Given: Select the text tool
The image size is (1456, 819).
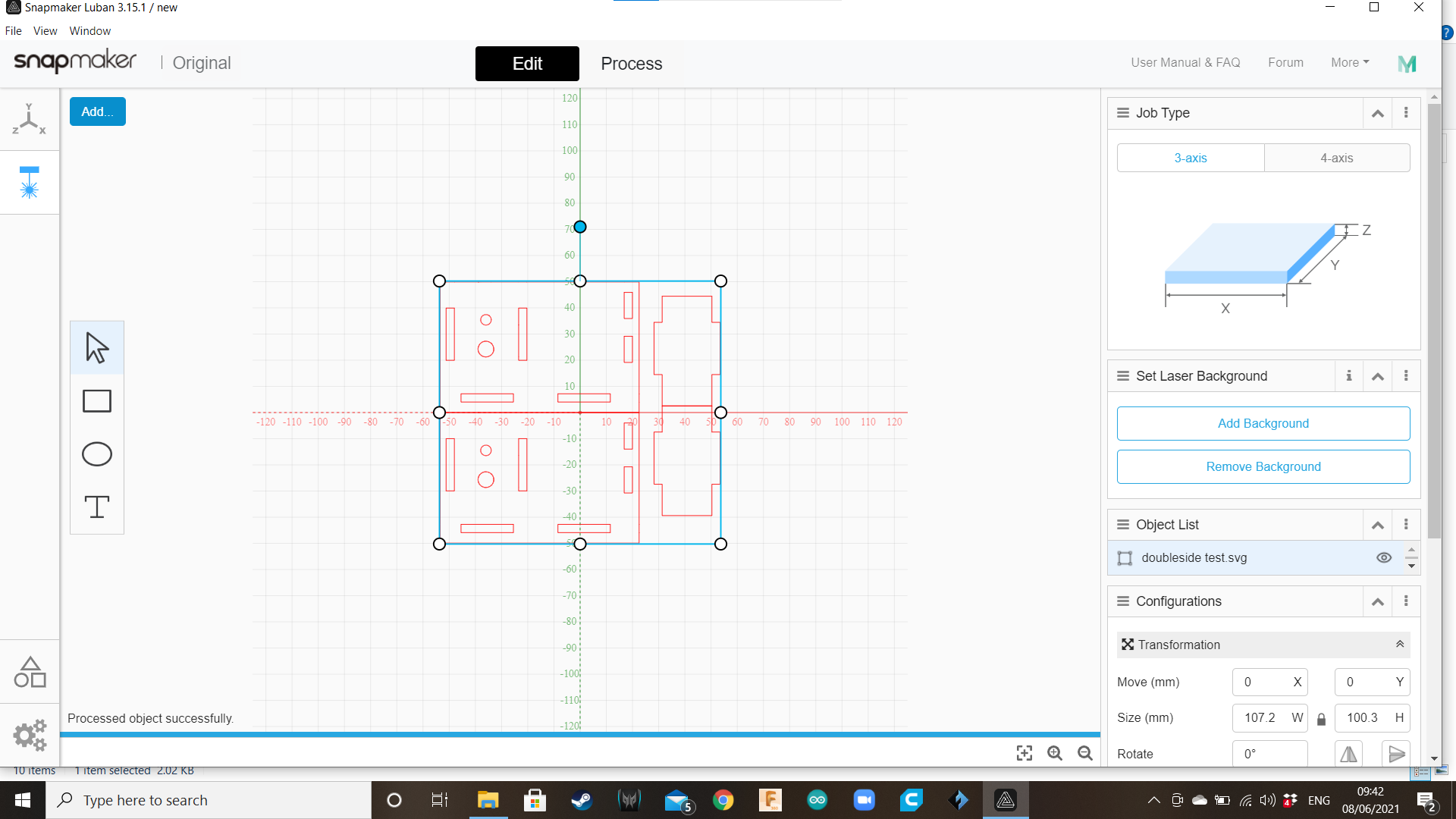Looking at the screenshot, I should pos(96,506).
